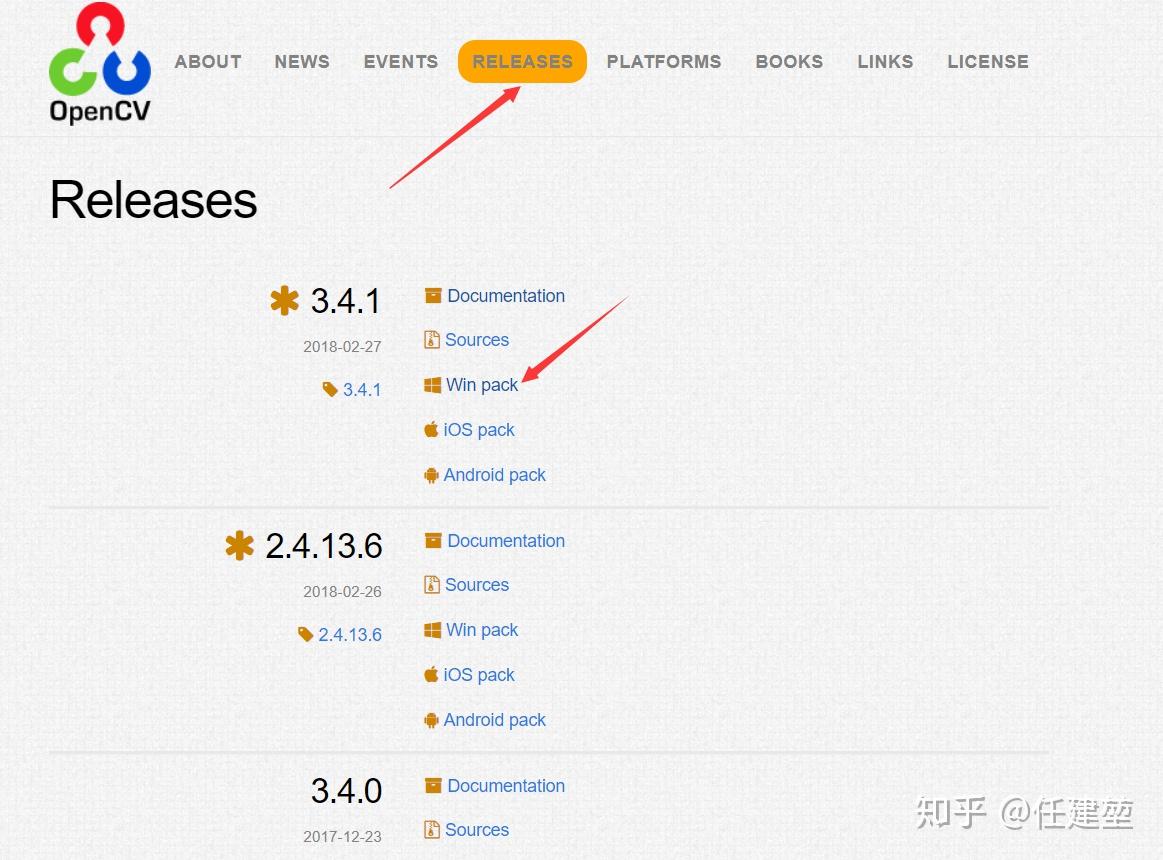Download the Android pack for 2.4.13.6
Image resolution: width=1163 pixels, height=860 pixels.
pyautogui.click(x=495, y=720)
